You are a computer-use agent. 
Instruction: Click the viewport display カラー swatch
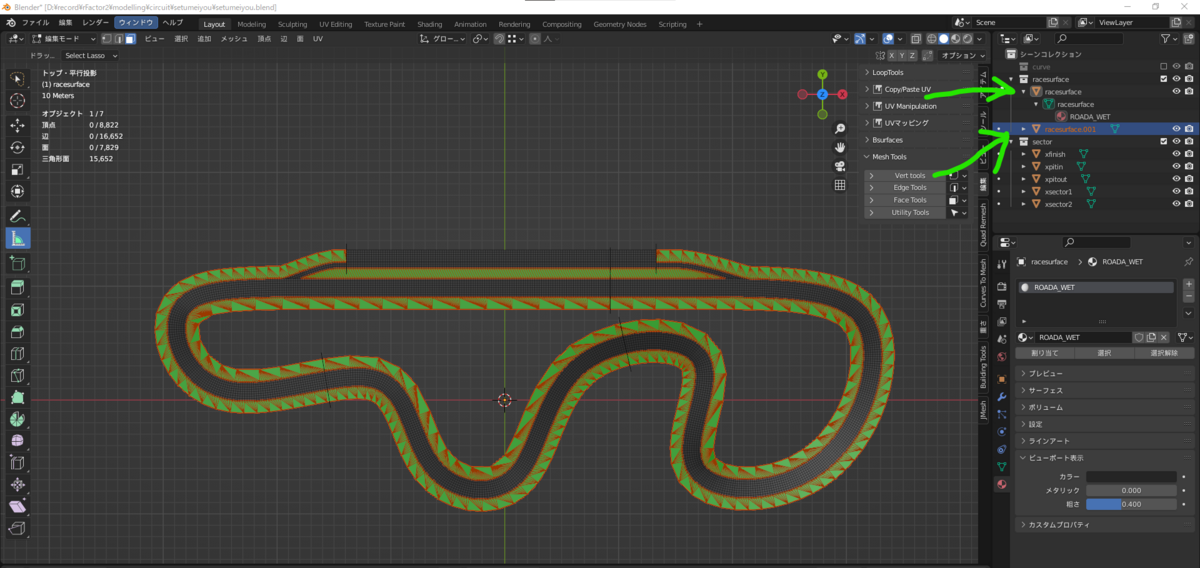1131,477
